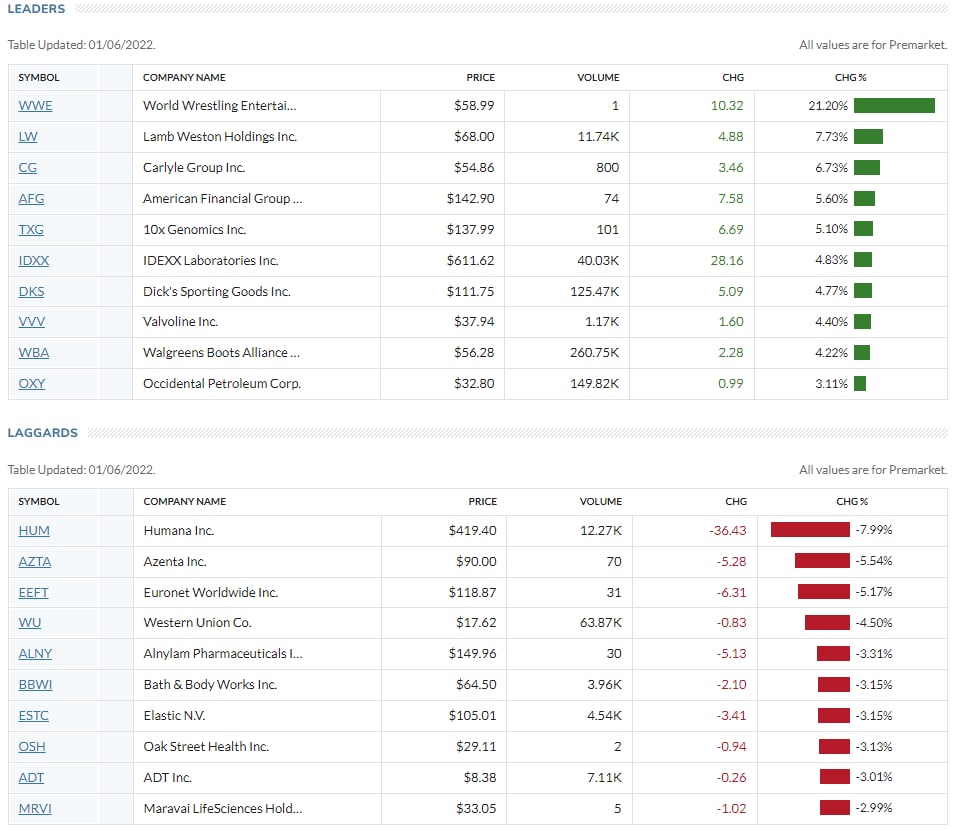Select the IDXX ticker link
This screenshot has height=831, width=957.
34,261
